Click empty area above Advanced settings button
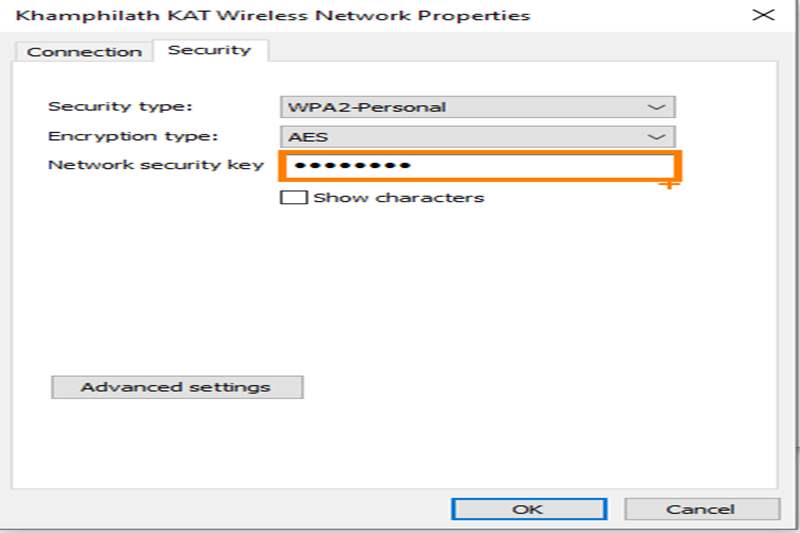 [x=300, y=300]
